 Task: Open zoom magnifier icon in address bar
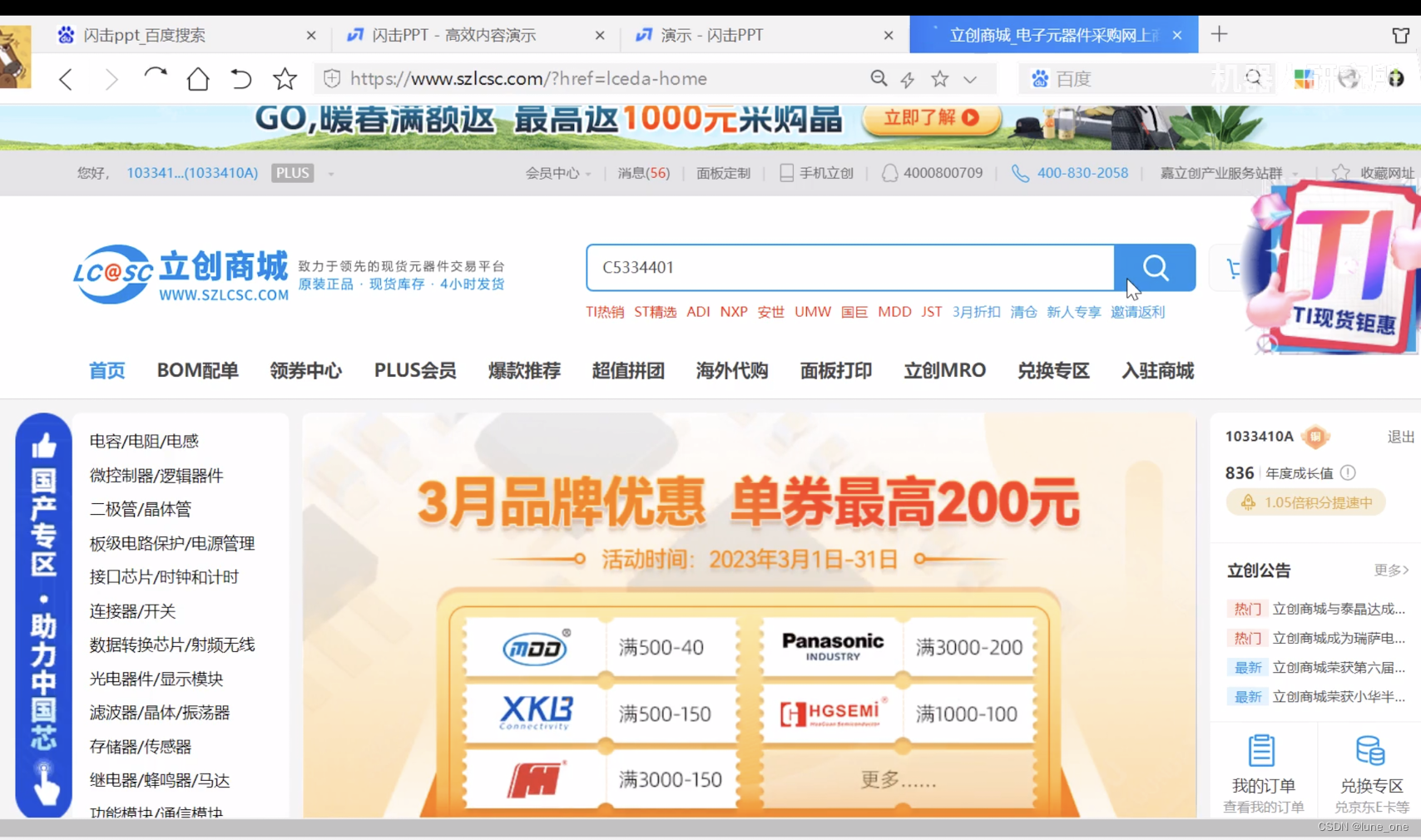pyautogui.click(x=879, y=78)
